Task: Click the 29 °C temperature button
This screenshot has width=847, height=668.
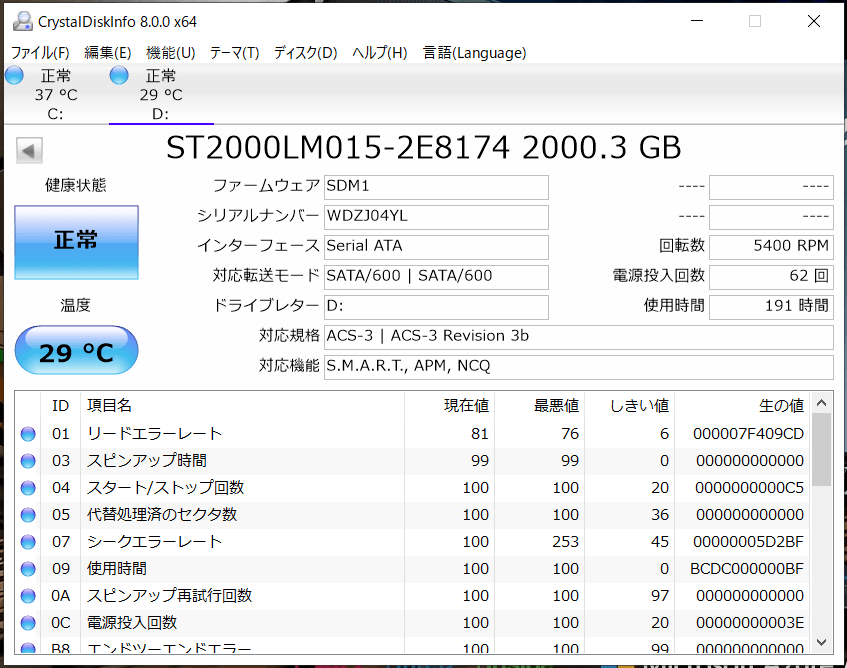Action: click(77, 350)
